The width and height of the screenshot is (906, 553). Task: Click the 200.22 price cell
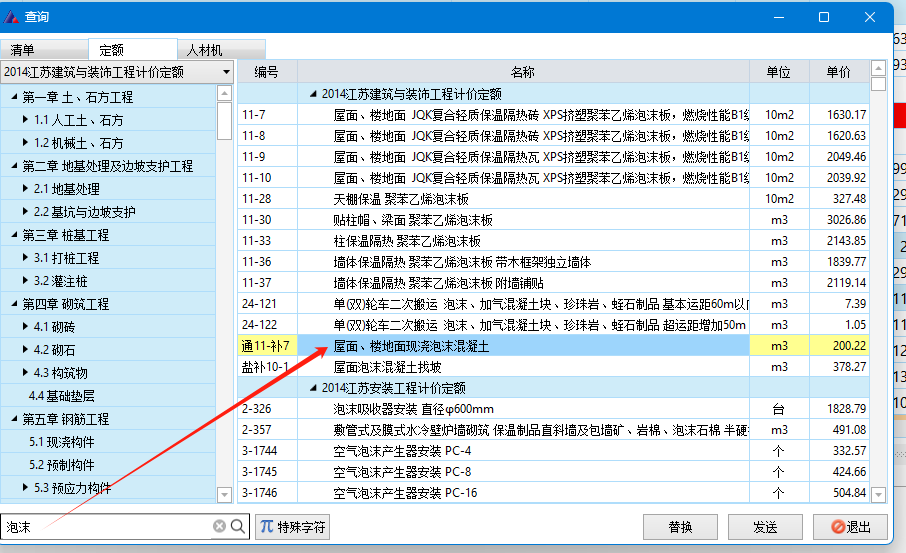coord(839,346)
